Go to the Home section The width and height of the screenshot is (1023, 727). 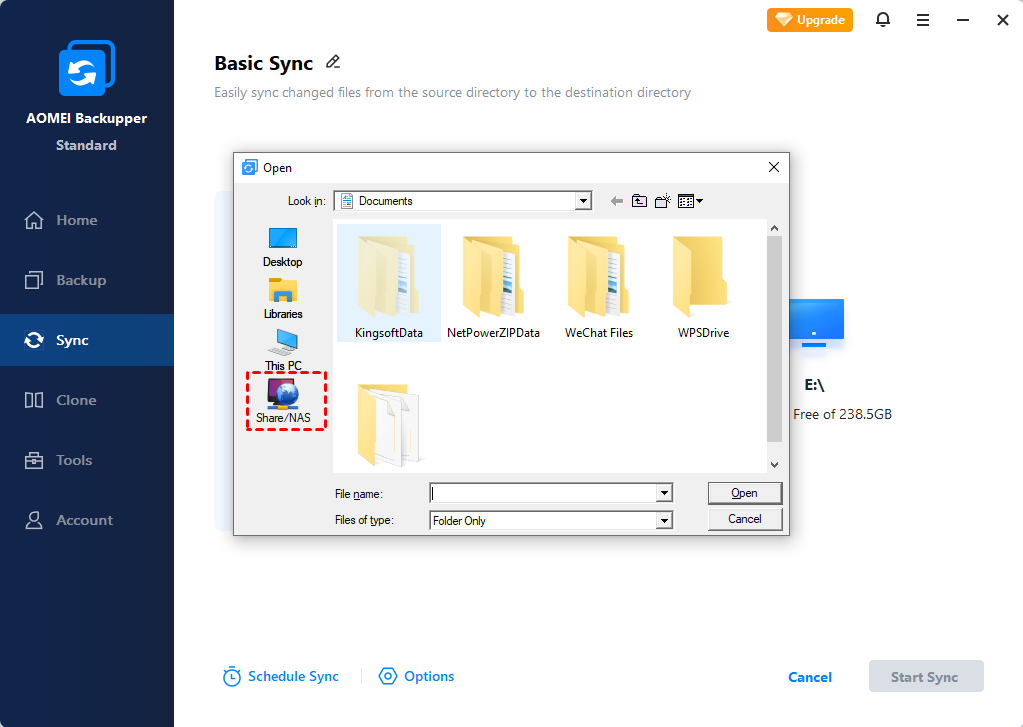[x=87, y=221]
